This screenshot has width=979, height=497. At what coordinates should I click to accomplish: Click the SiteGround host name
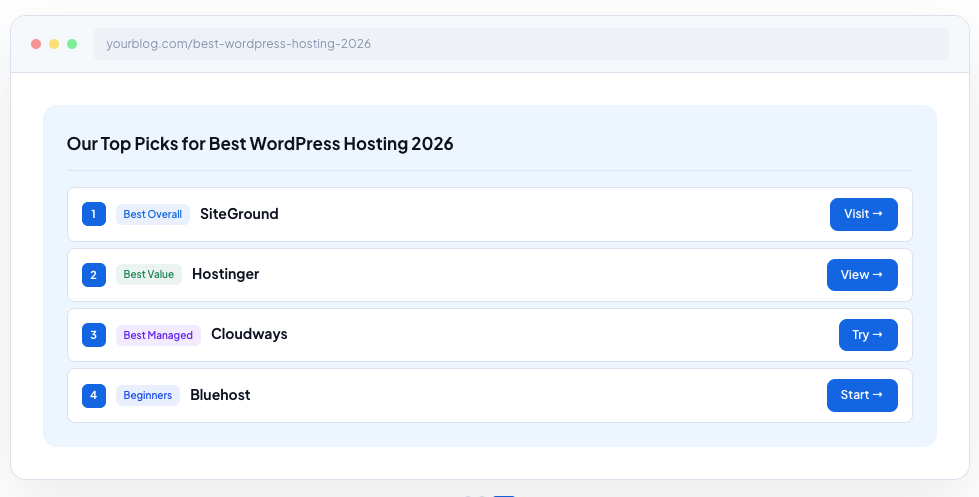point(239,214)
